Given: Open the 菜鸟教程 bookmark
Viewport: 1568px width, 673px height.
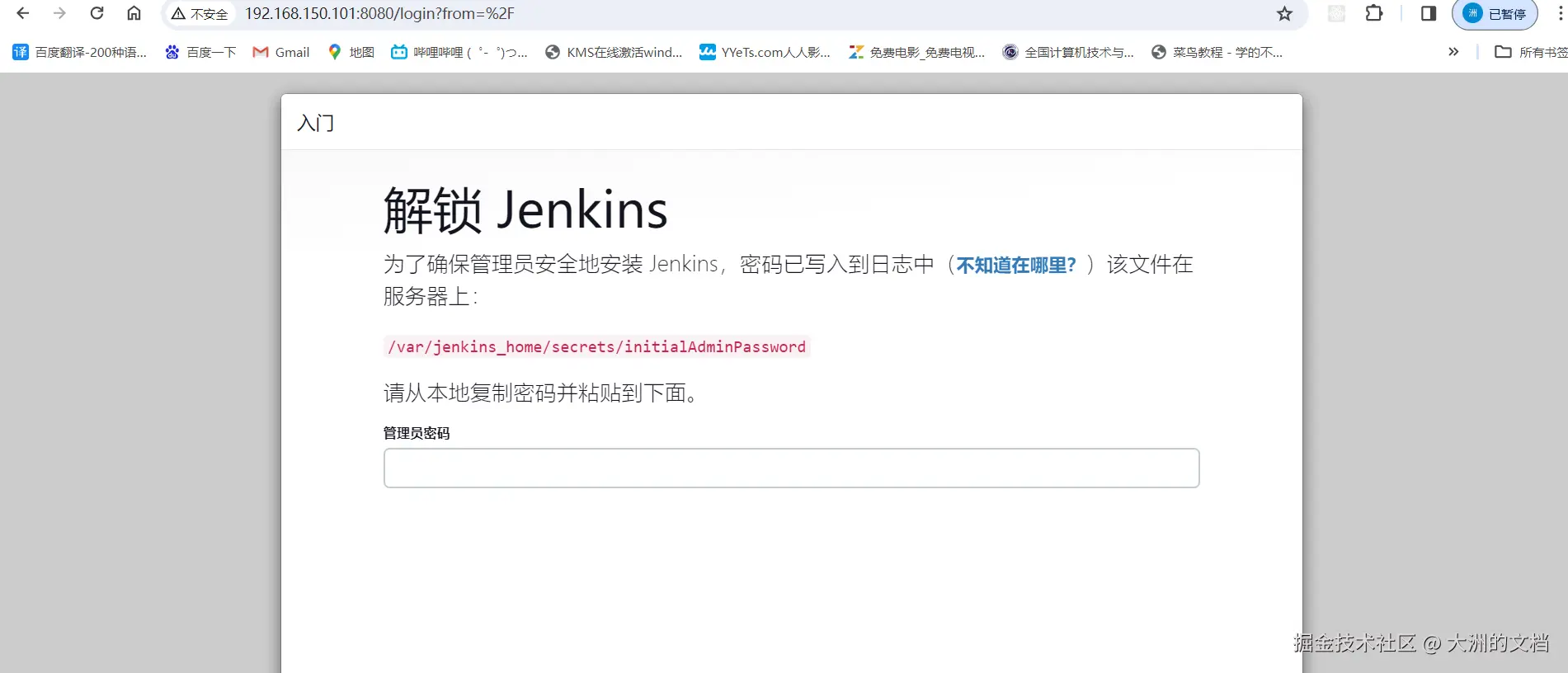Looking at the screenshot, I should 1217,52.
